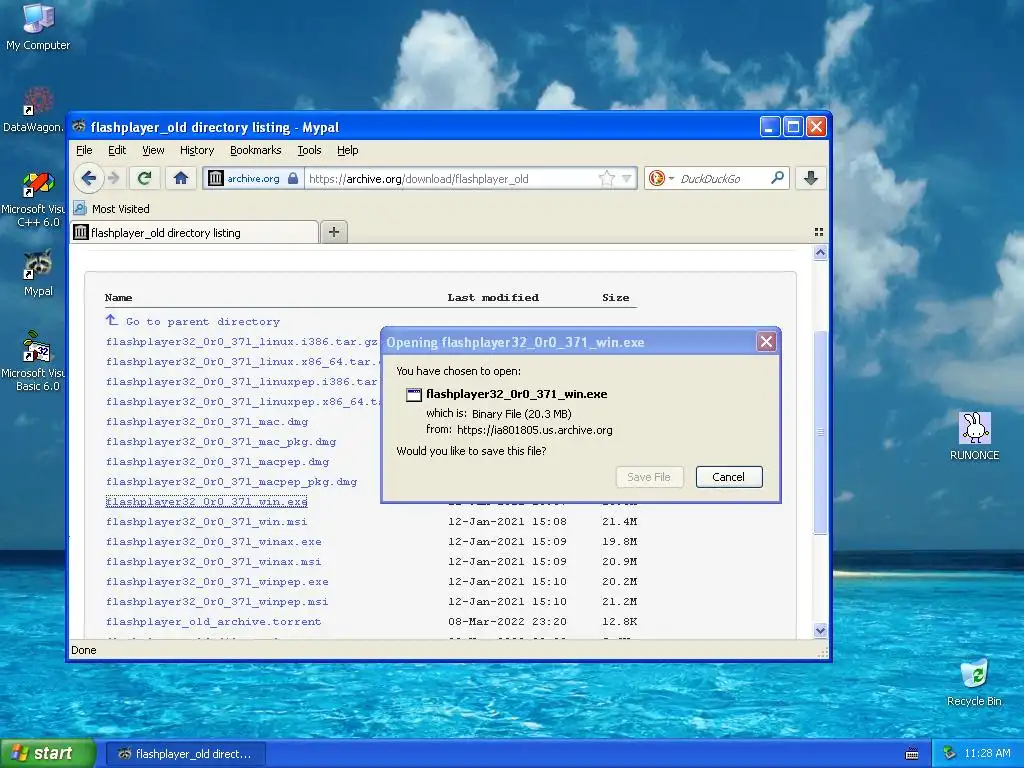Click the 21.4M size value

click(x=619, y=522)
